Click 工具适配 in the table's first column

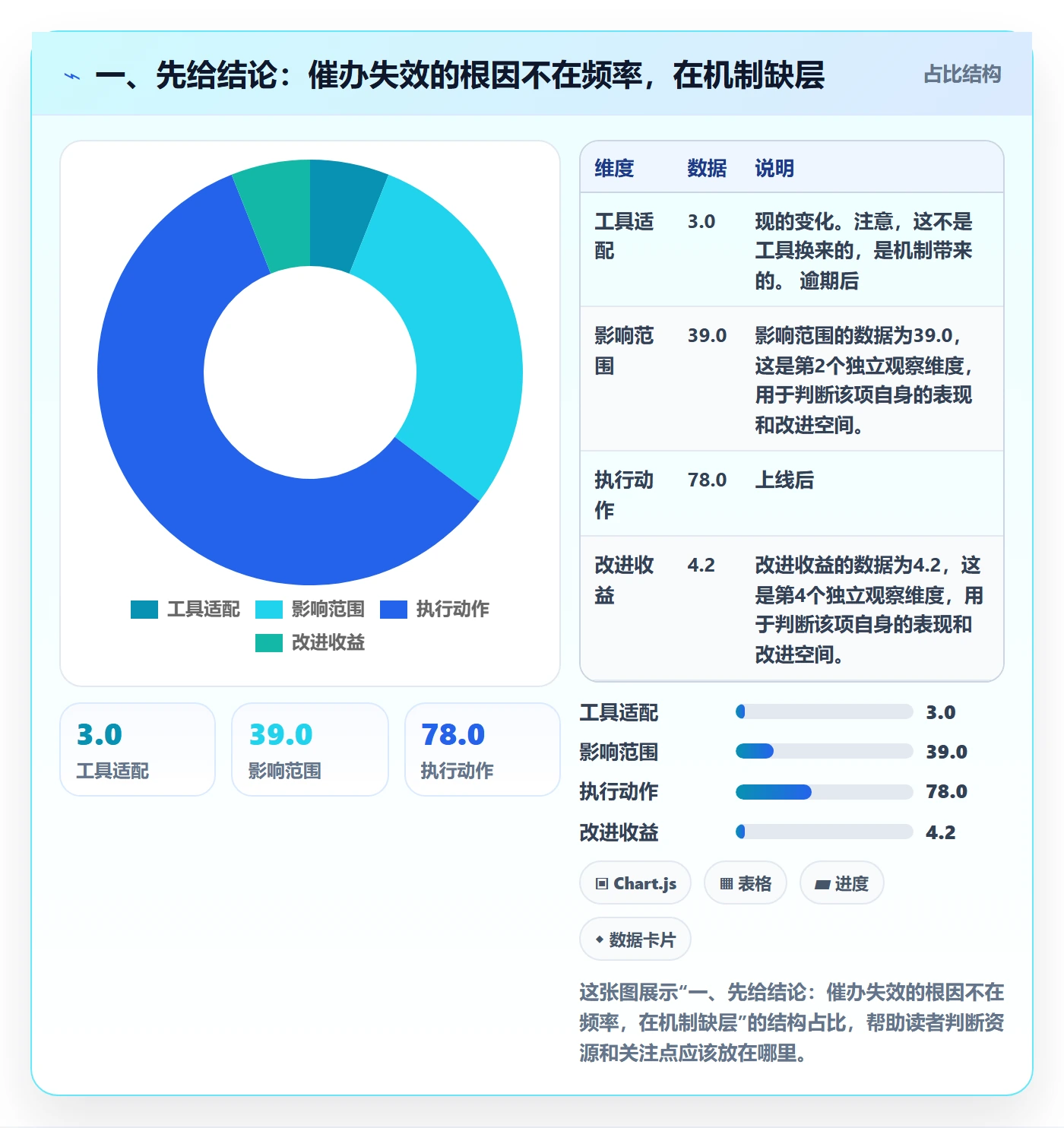[x=623, y=236]
